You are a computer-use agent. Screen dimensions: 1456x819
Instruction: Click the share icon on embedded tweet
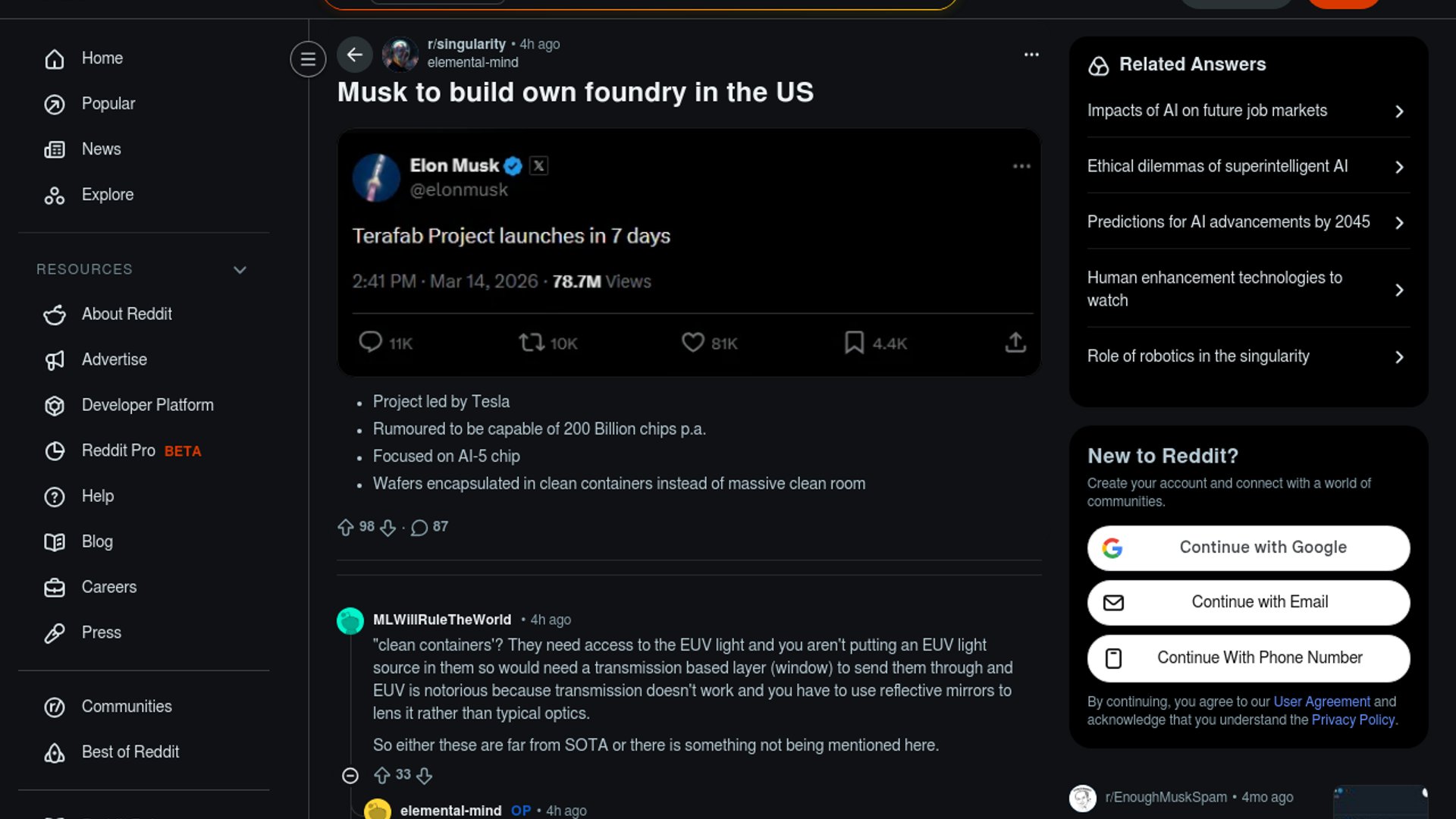1015,343
